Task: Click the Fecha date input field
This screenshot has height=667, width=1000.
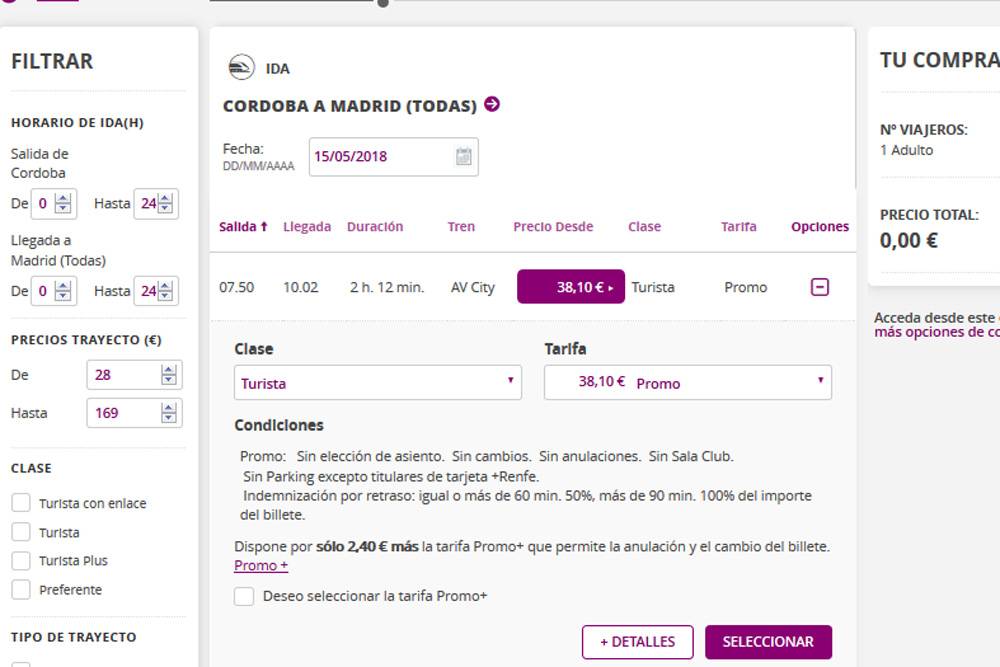Action: coord(380,156)
